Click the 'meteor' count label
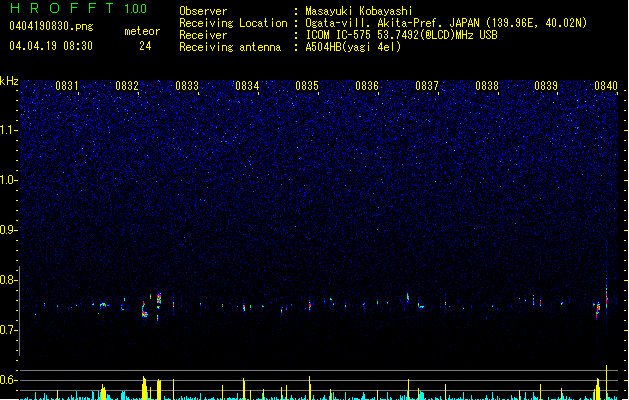Viewport: 629px width, 400px height. coord(142,31)
